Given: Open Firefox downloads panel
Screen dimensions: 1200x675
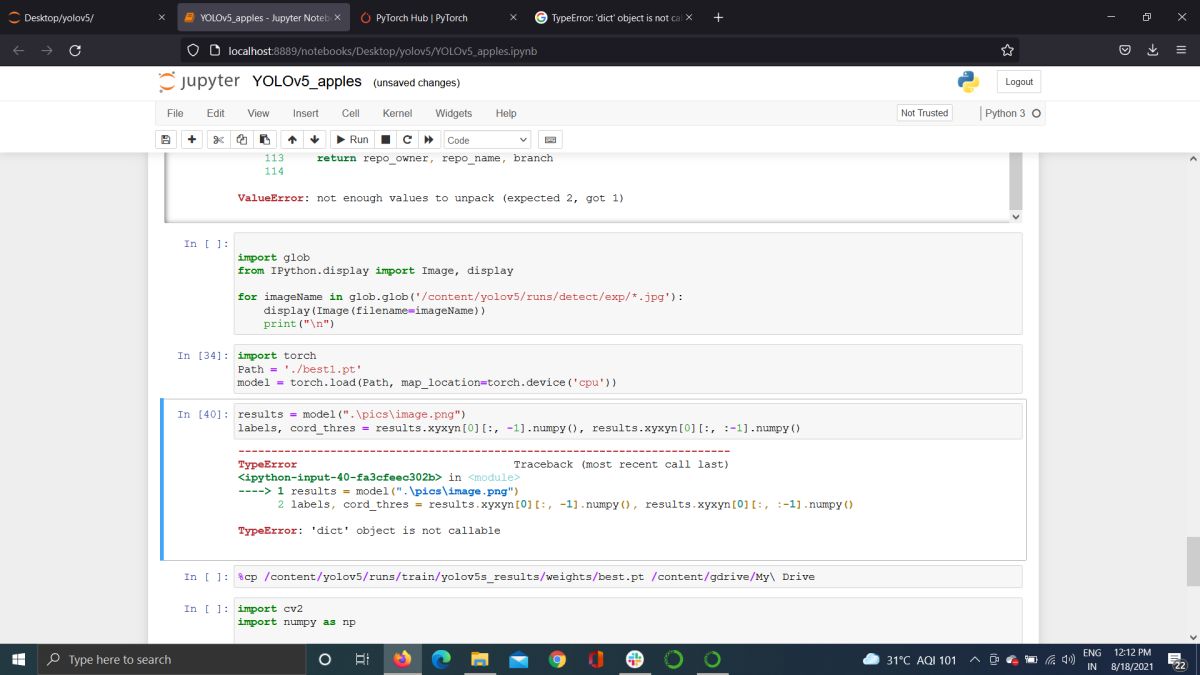Looking at the screenshot, I should pyautogui.click(x=1152, y=50).
